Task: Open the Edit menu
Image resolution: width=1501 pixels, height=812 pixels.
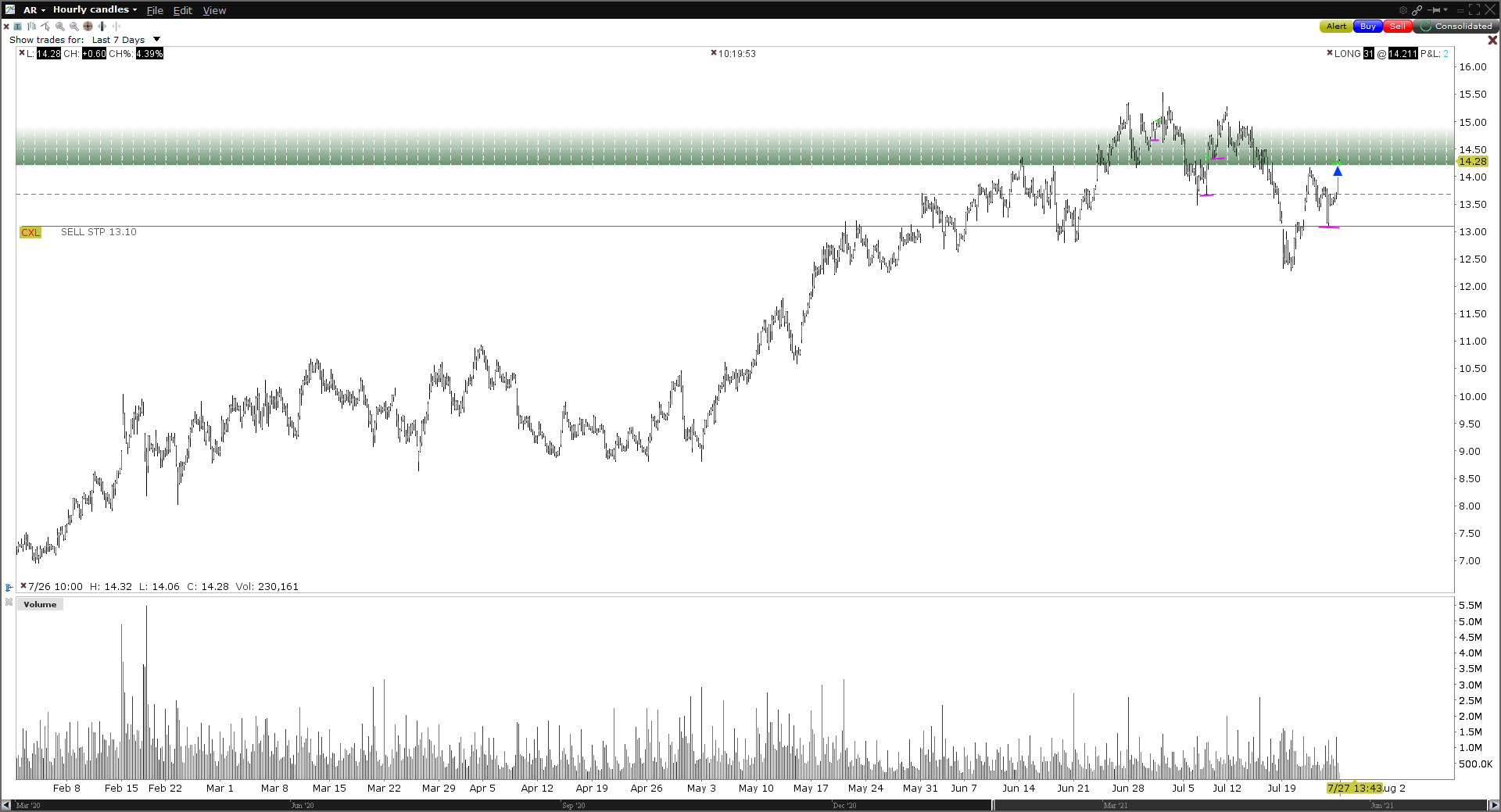Action: pyautogui.click(x=183, y=10)
